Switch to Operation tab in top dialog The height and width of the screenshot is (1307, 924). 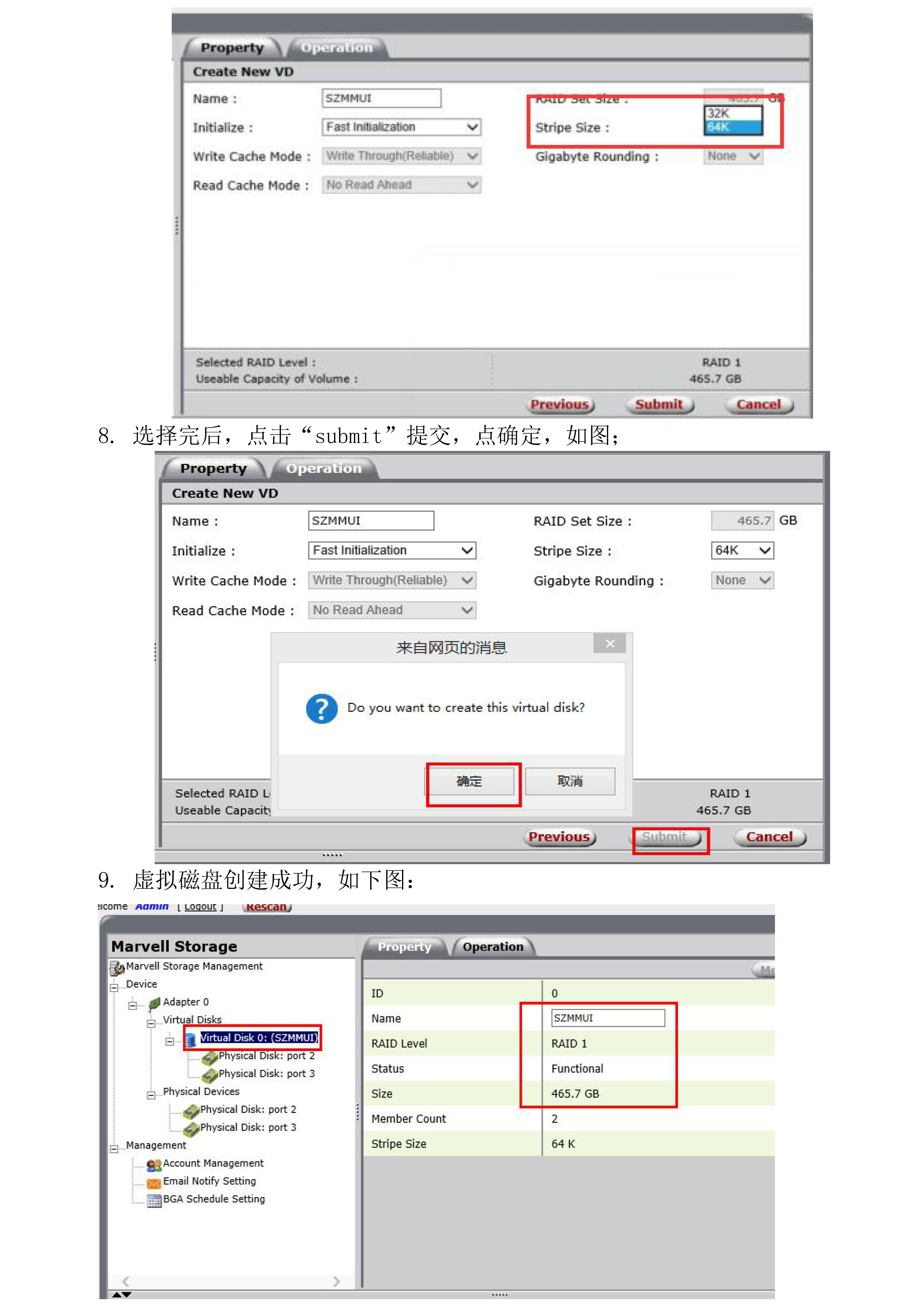coord(337,48)
